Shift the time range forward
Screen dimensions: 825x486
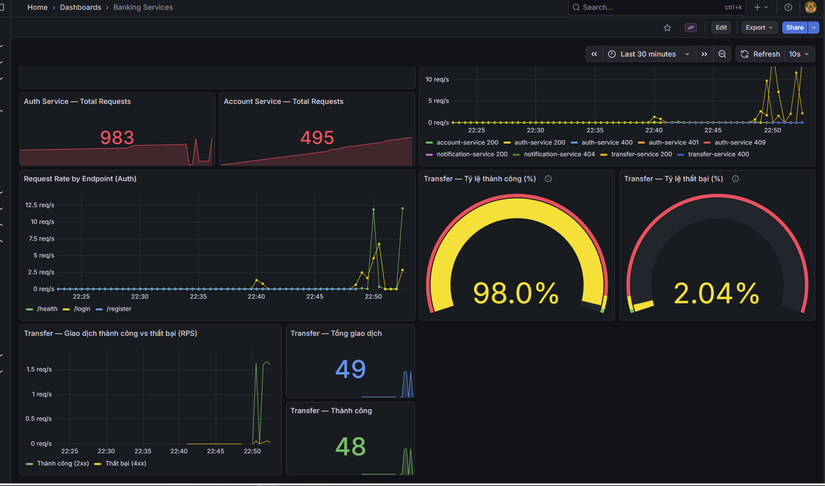704,54
